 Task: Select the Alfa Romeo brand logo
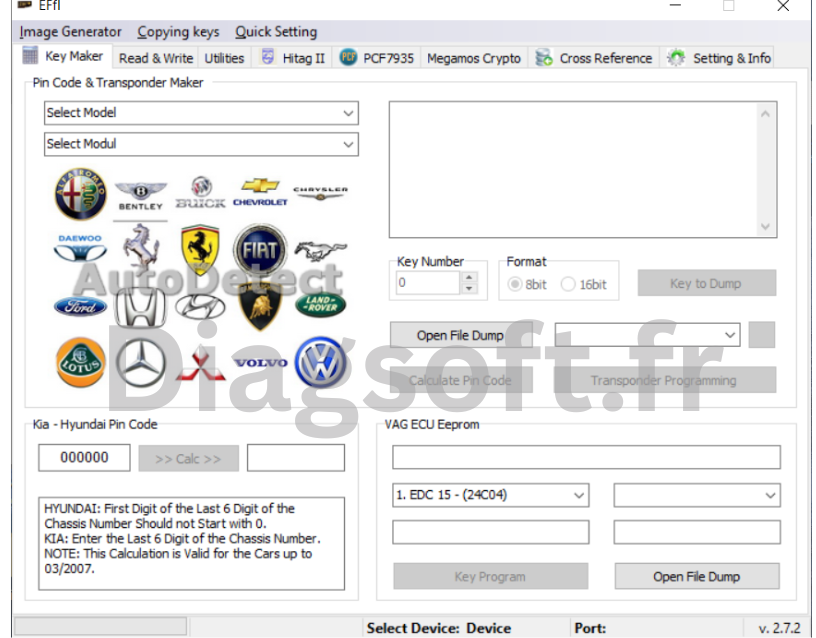point(81,194)
